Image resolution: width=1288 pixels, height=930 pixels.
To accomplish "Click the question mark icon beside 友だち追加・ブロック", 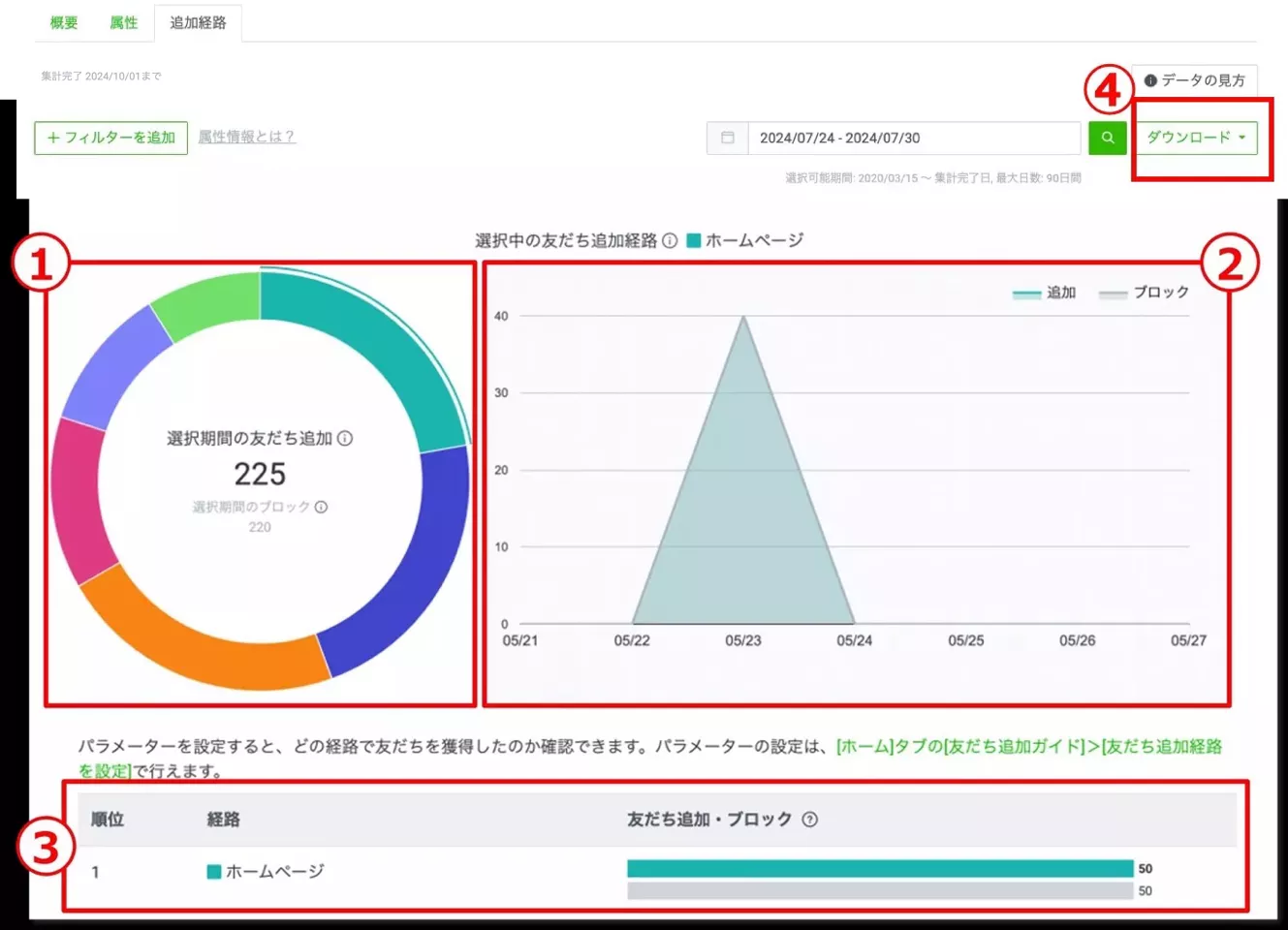I will pyautogui.click(x=812, y=819).
